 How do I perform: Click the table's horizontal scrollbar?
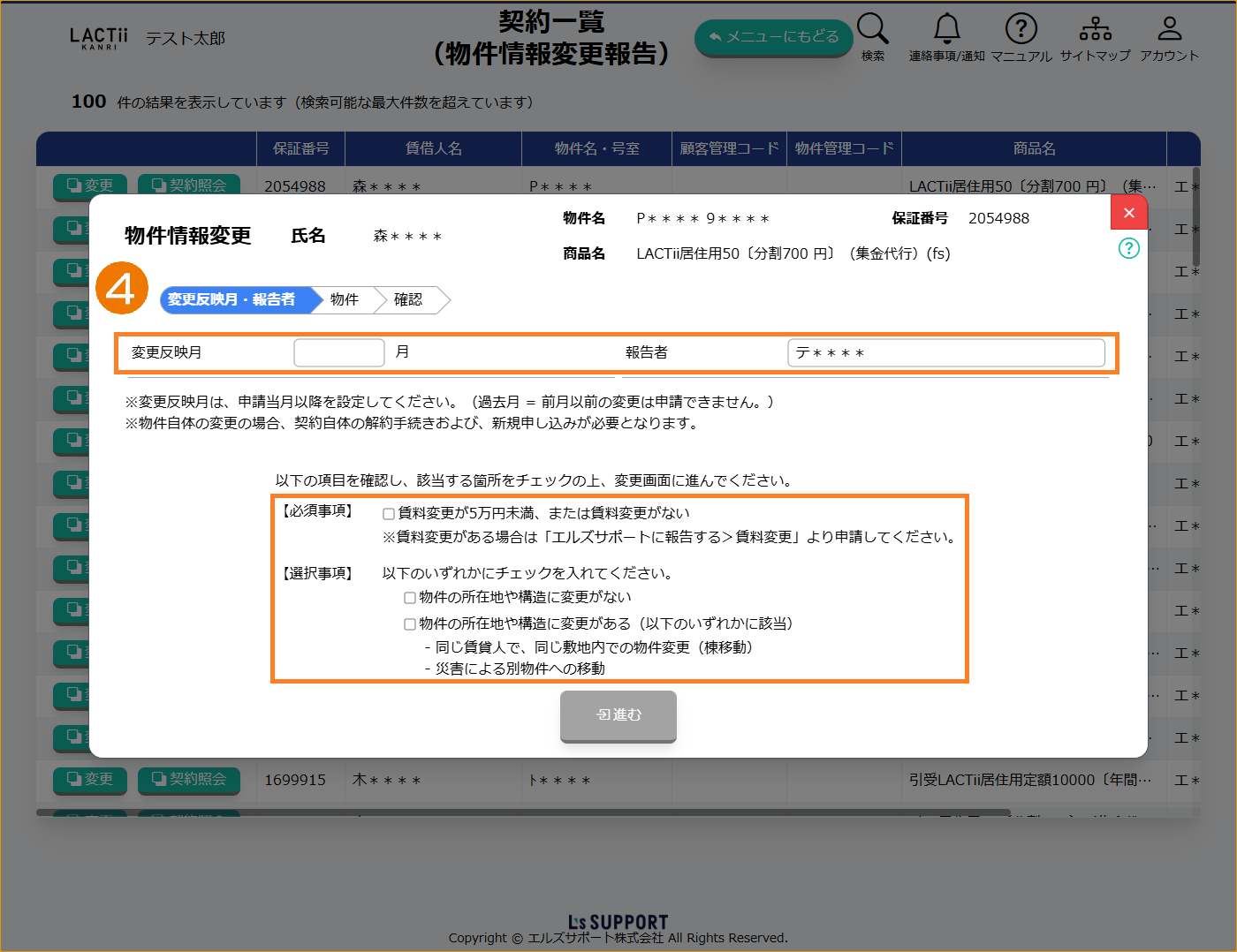coord(530,812)
